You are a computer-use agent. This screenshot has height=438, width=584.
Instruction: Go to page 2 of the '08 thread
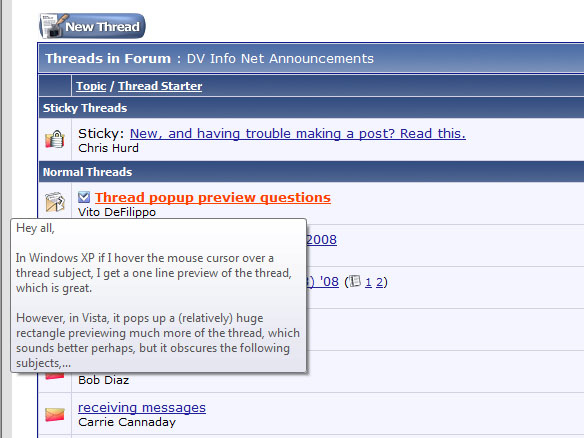[x=379, y=282]
